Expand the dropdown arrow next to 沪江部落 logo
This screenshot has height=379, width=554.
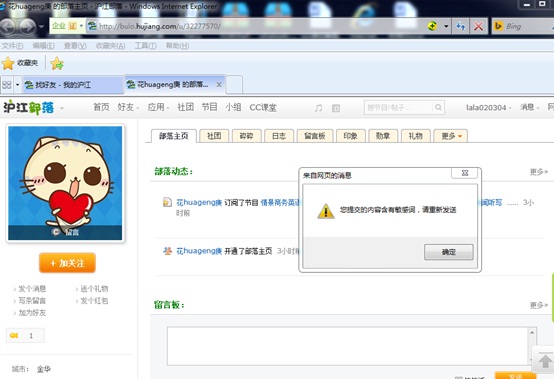pos(62,108)
